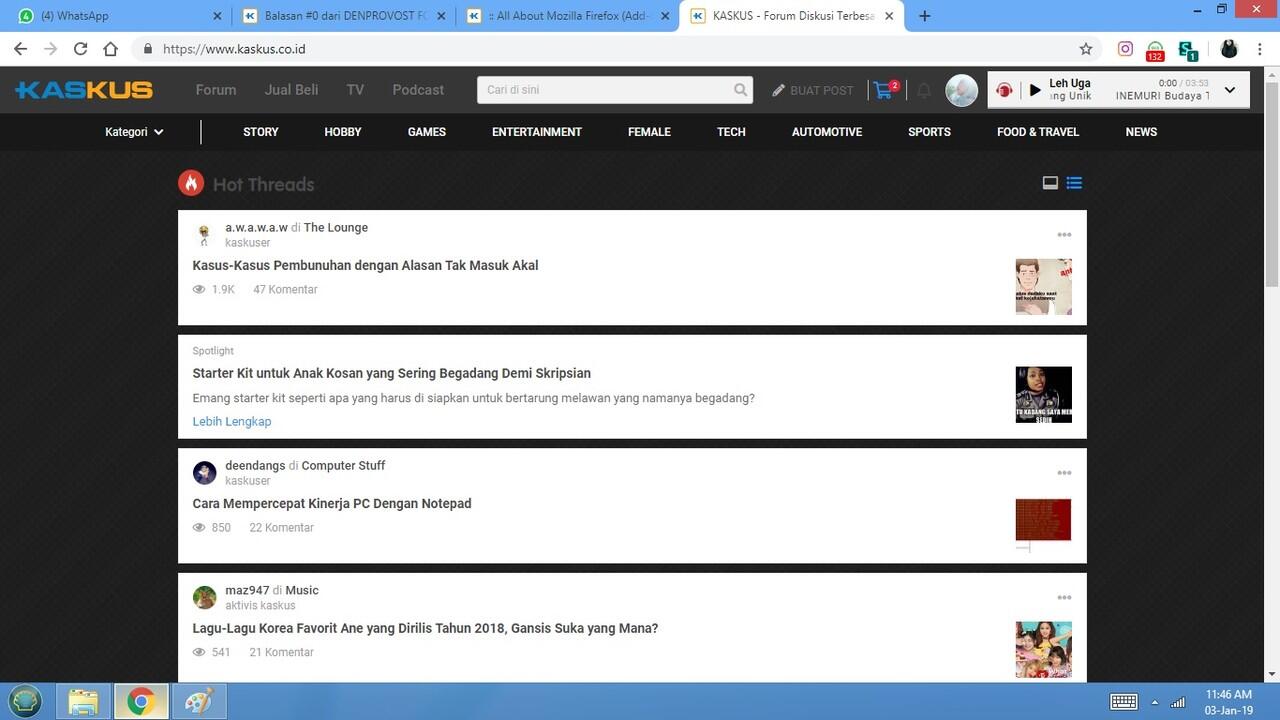Click the BUAT POST button
The image size is (1280, 720).
[x=812, y=90]
